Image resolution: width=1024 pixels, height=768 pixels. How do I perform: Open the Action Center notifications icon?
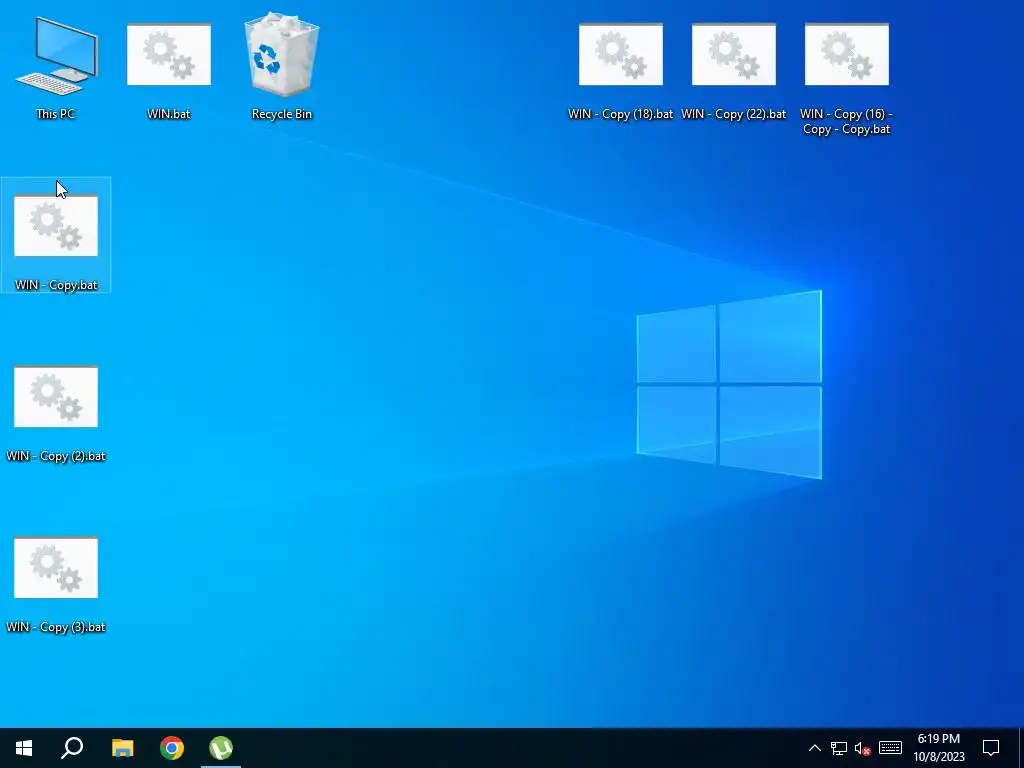click(x=991, y=748)
